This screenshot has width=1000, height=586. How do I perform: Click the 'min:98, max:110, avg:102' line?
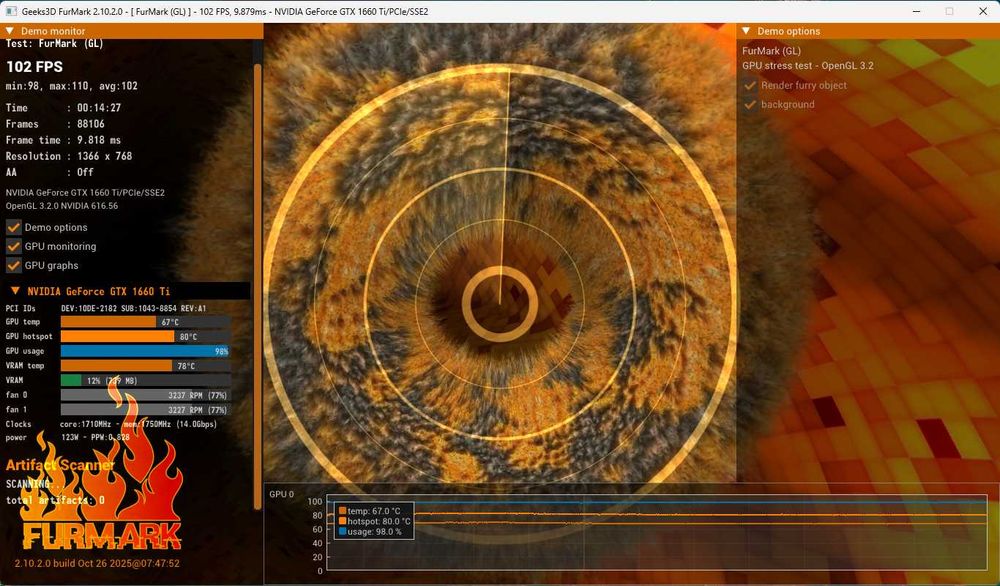(x=71, y=86)
